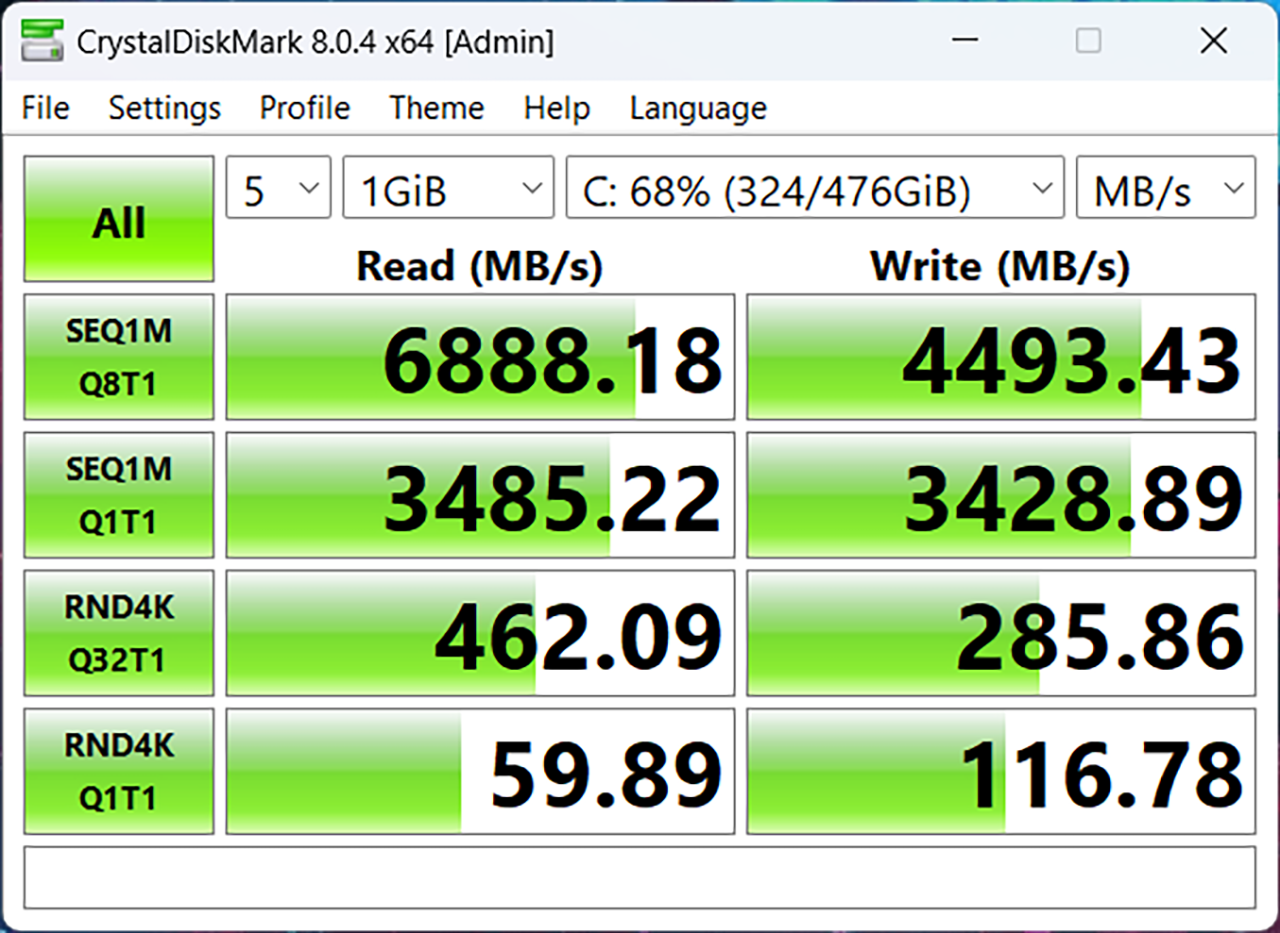Click the SEQ1M Q8T1 write result 4493.43
Image resolution: width=1280 pixels, height=933 pixels.
[x=1001, y=357]
